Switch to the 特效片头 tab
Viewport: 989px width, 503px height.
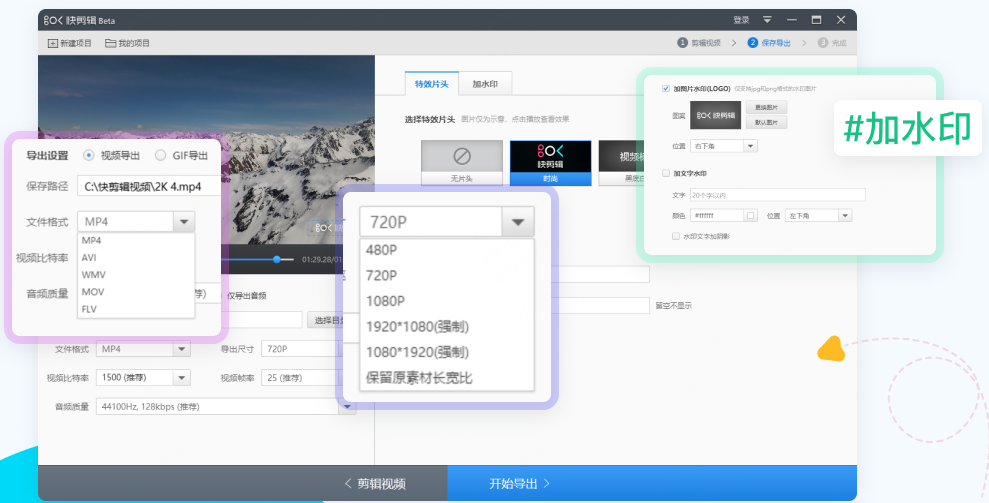[x=431, y=84]
